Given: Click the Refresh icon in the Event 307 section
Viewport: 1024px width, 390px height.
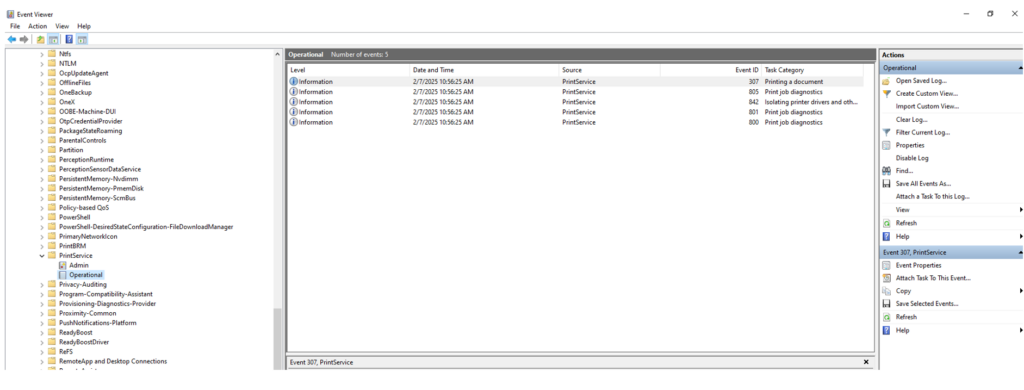Looking at the screenshot, I should click(x=886, y=317).
